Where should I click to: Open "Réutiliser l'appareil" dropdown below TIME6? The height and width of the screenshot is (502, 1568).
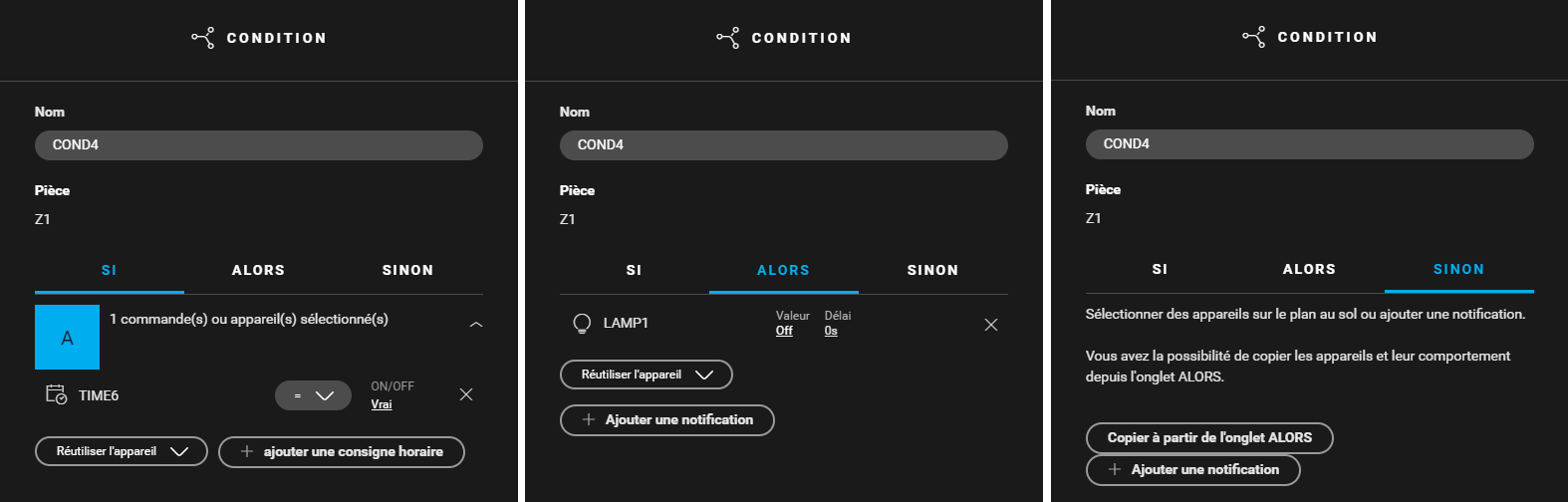(x=122, y=451)
